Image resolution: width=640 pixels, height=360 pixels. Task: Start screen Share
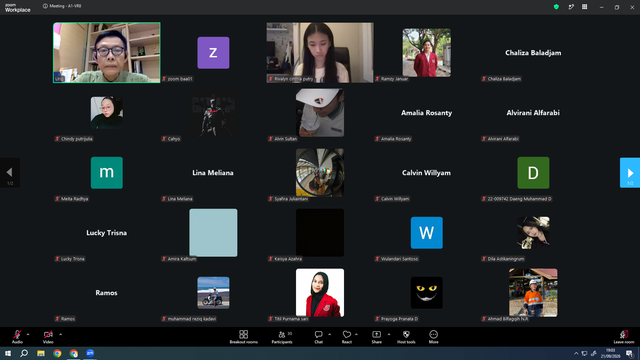[376, 337]
